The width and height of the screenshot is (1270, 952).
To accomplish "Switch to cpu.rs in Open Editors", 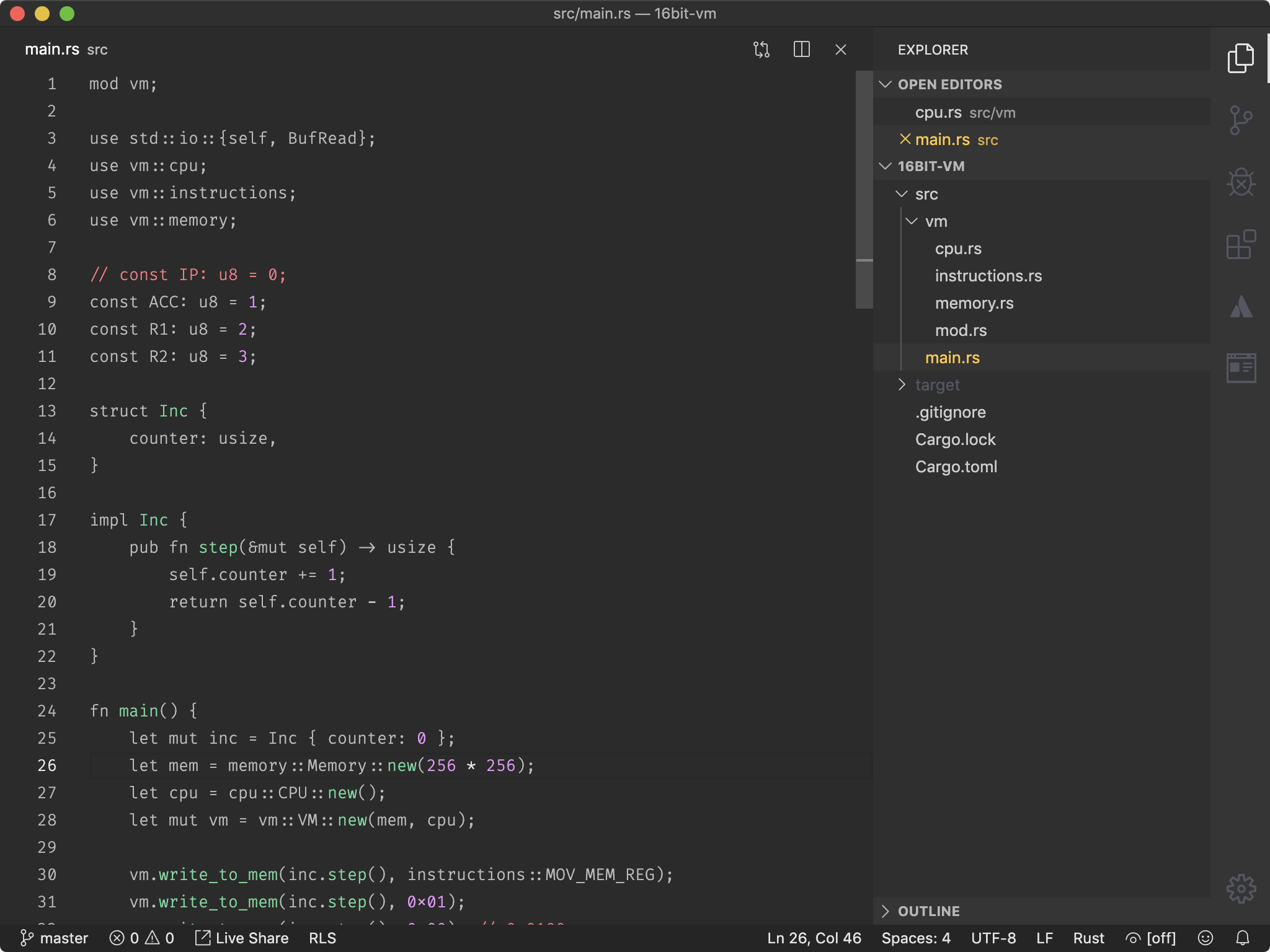I will (x=938, y=112).
